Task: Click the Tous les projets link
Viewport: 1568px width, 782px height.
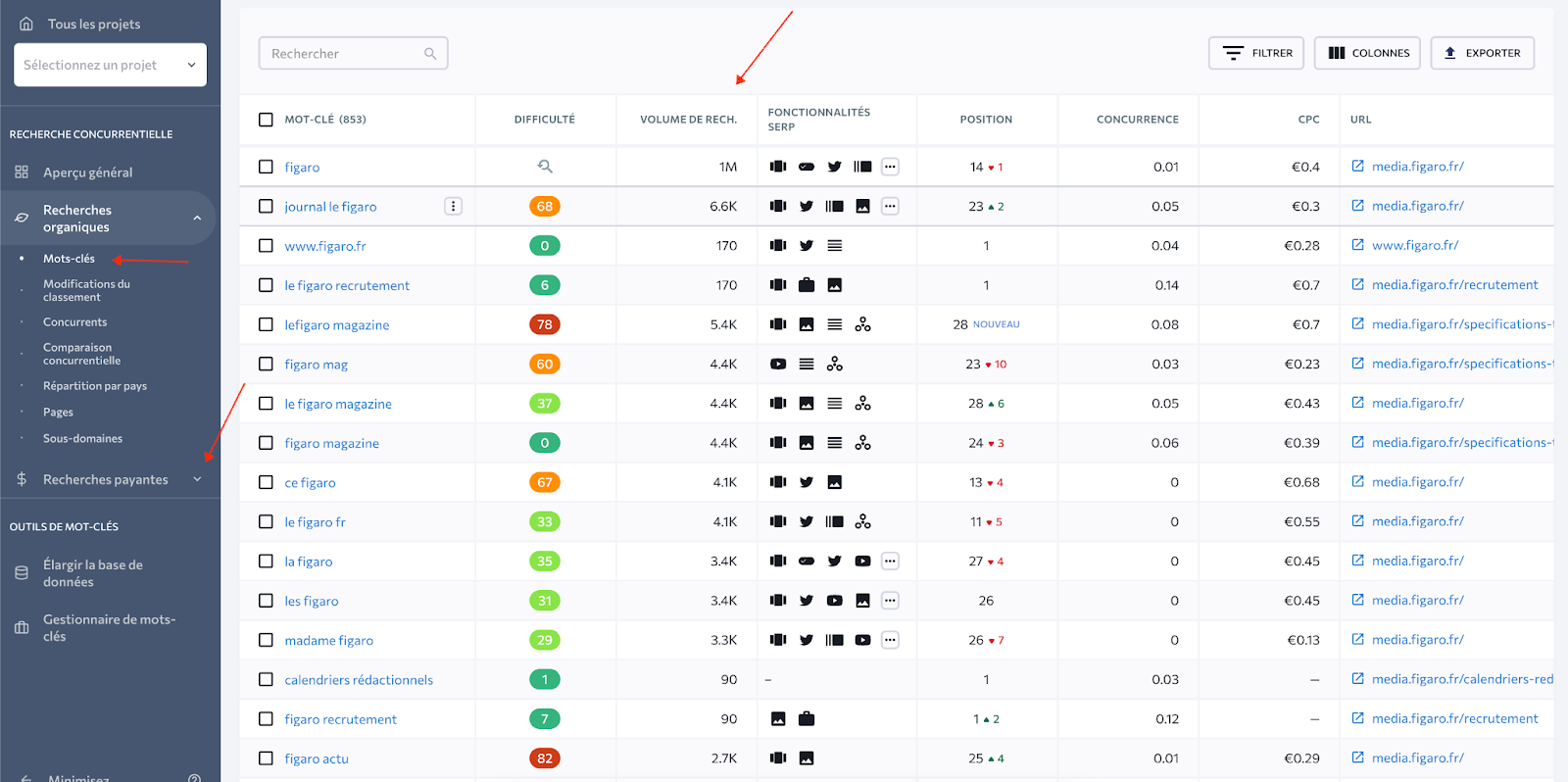Action: [x=94, y=24]
